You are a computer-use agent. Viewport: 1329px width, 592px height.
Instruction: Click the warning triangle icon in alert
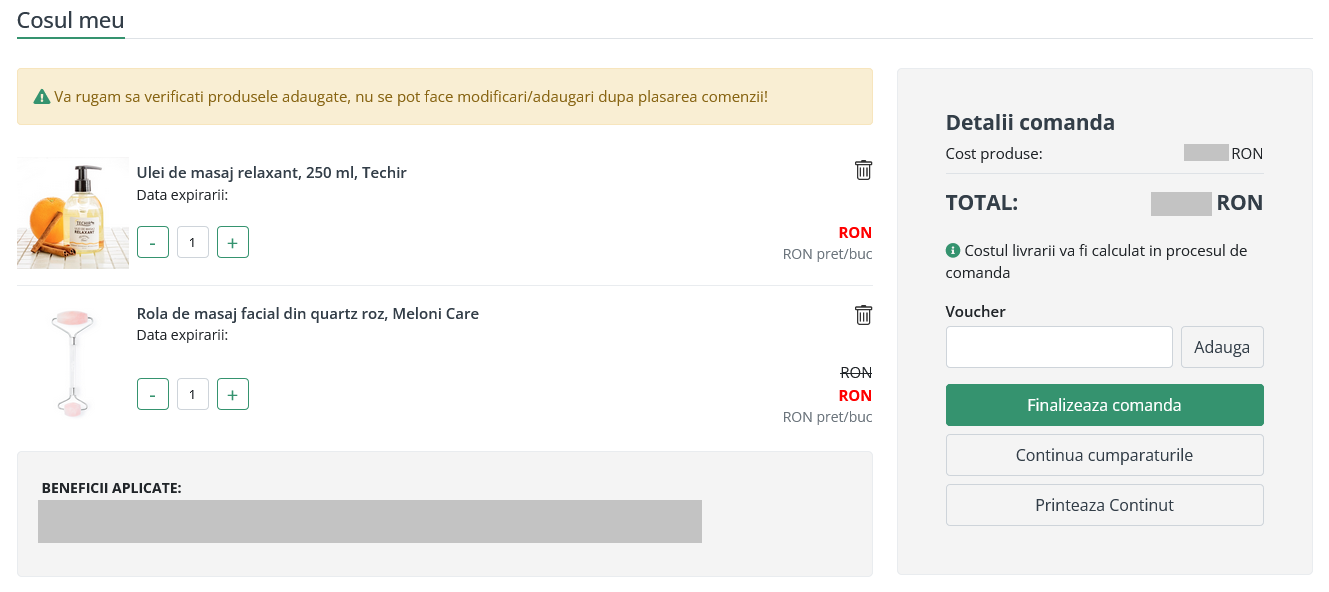tap(42, 97)
